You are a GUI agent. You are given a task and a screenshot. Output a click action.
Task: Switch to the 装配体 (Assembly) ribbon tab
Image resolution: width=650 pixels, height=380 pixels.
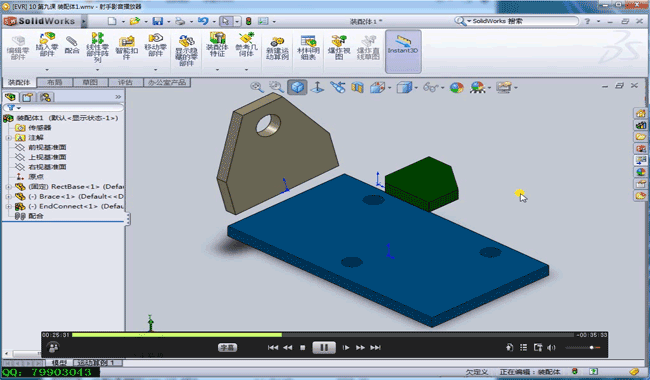(19, 82)
